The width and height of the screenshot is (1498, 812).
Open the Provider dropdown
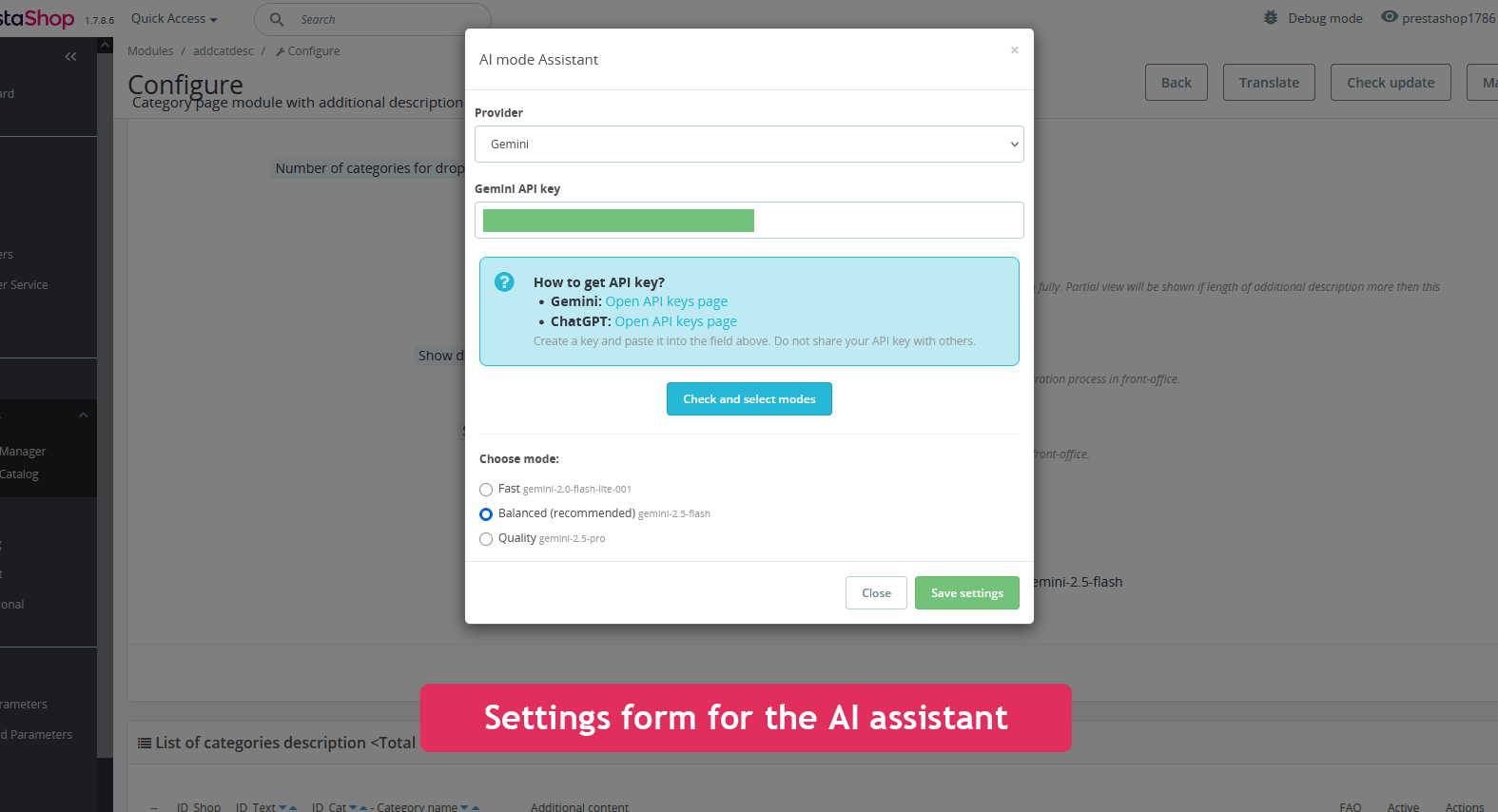[x=749, y=144]
